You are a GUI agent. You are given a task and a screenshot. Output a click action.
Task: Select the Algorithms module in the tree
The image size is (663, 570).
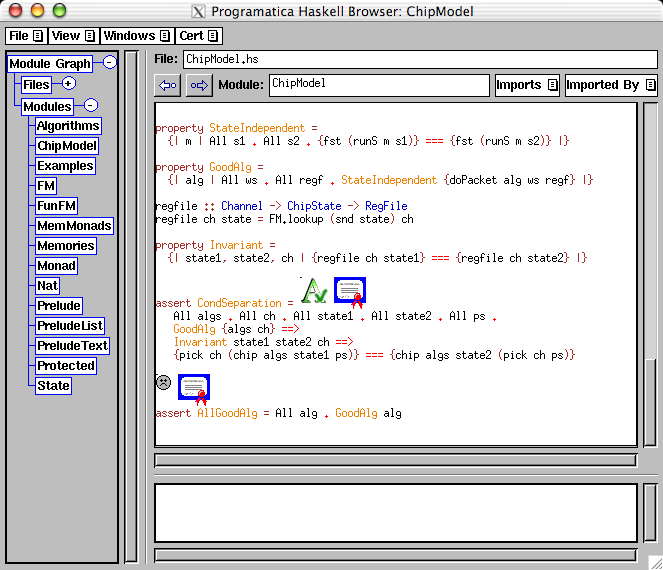[x=68, y=126]
